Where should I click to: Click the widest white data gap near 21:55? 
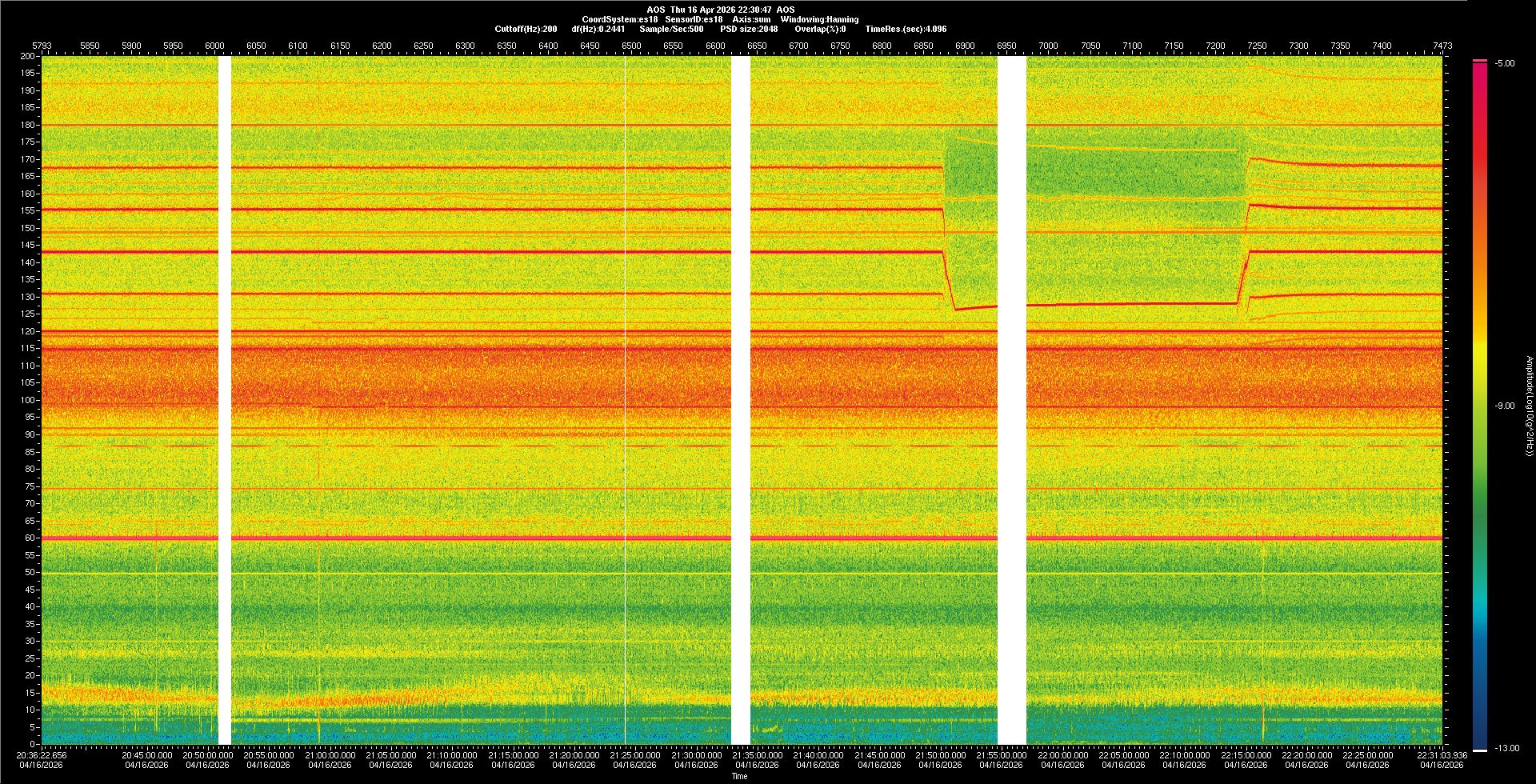1012,400
